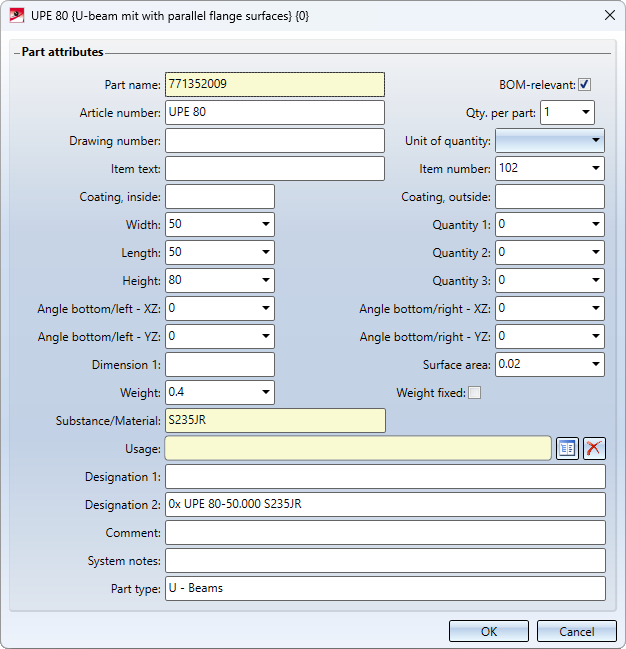Click the Coating, outside field
This screenshot has height=649, width=626.
click(550, 196)
